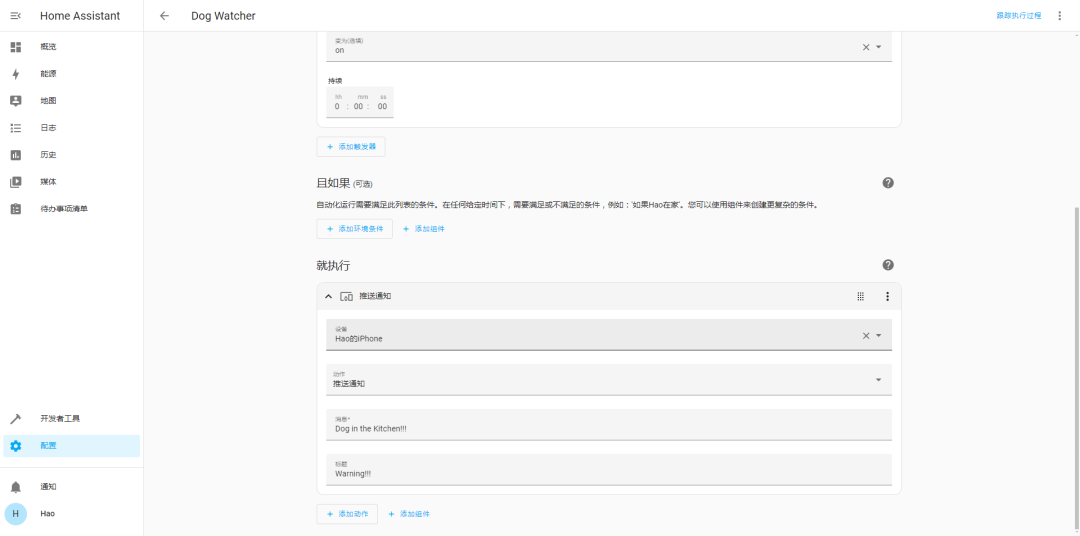
Task: Go back with the arrow next to Dog Watcher
Action: tap(164, 16)
